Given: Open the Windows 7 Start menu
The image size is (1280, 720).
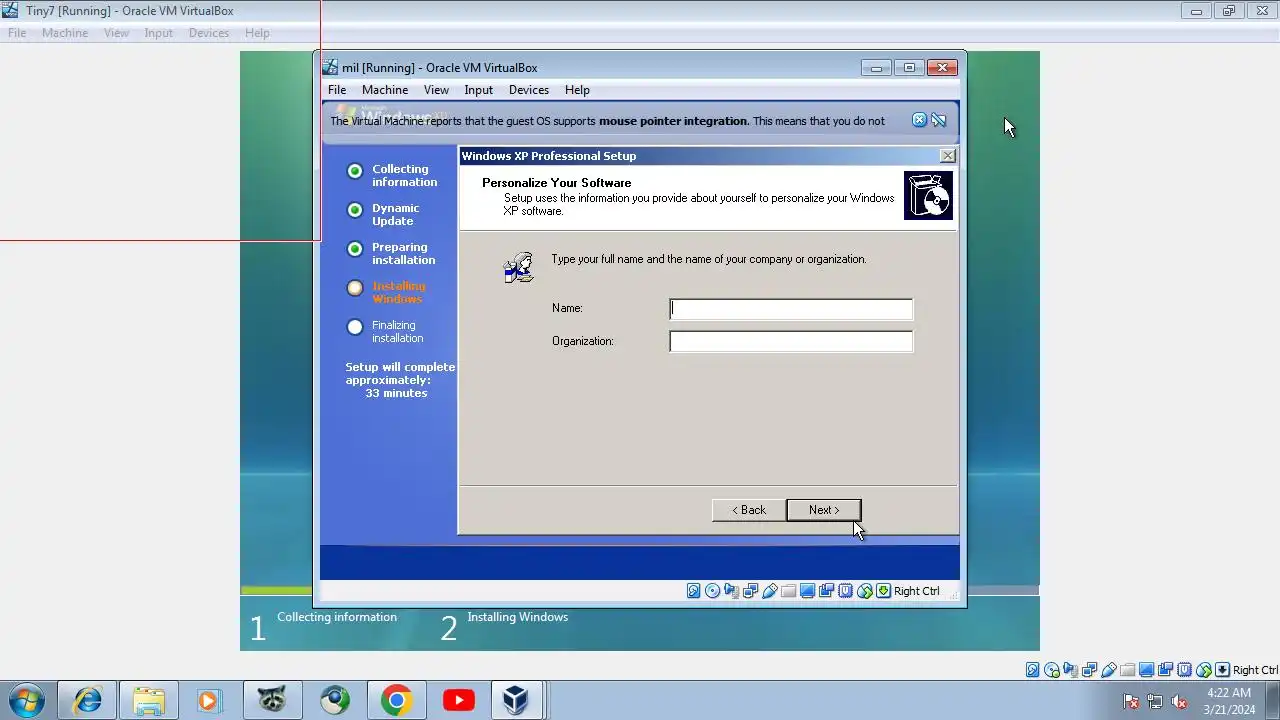Looking at the screenshot, I should 26,700.
